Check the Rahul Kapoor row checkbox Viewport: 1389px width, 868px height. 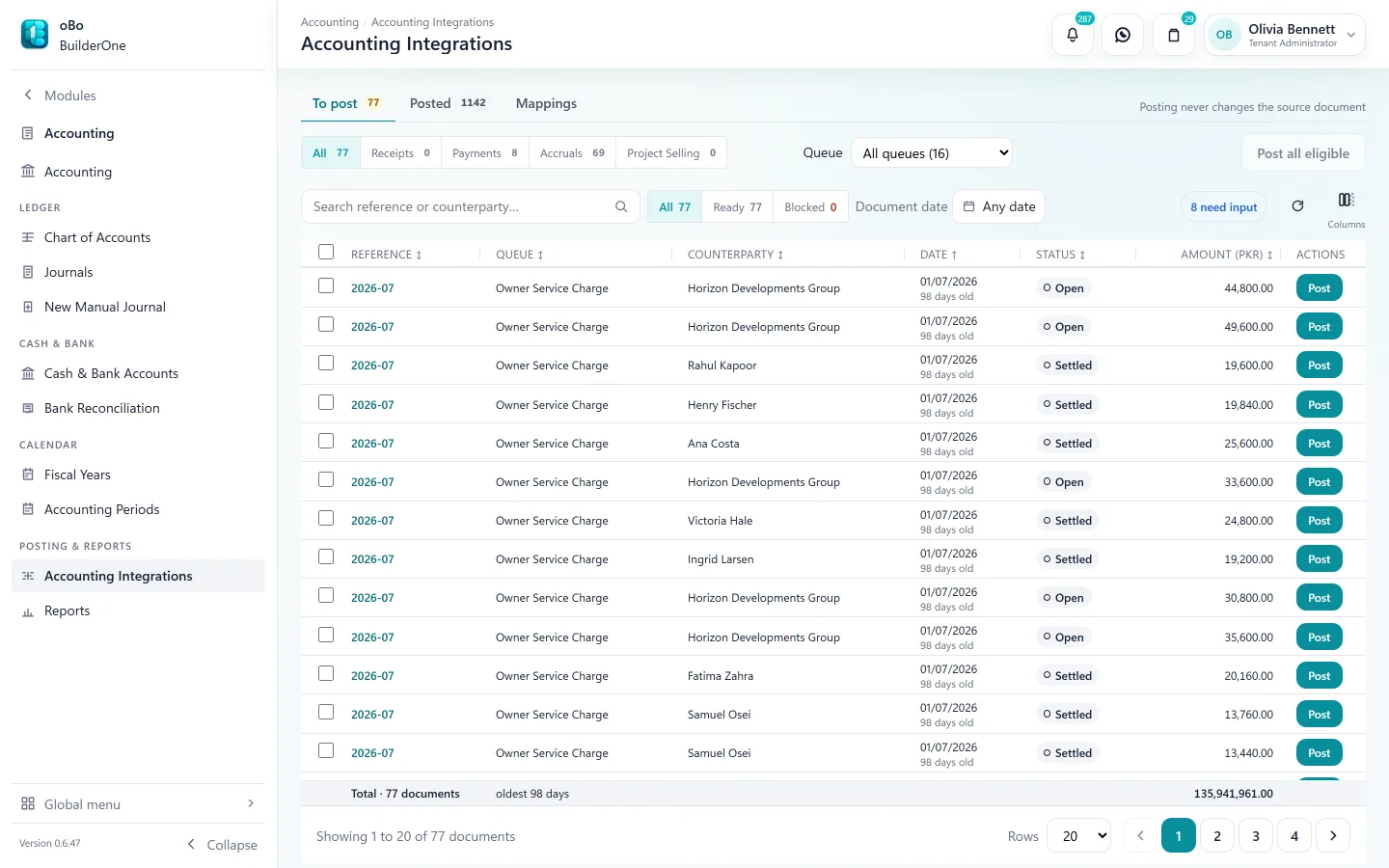[326, 363]
